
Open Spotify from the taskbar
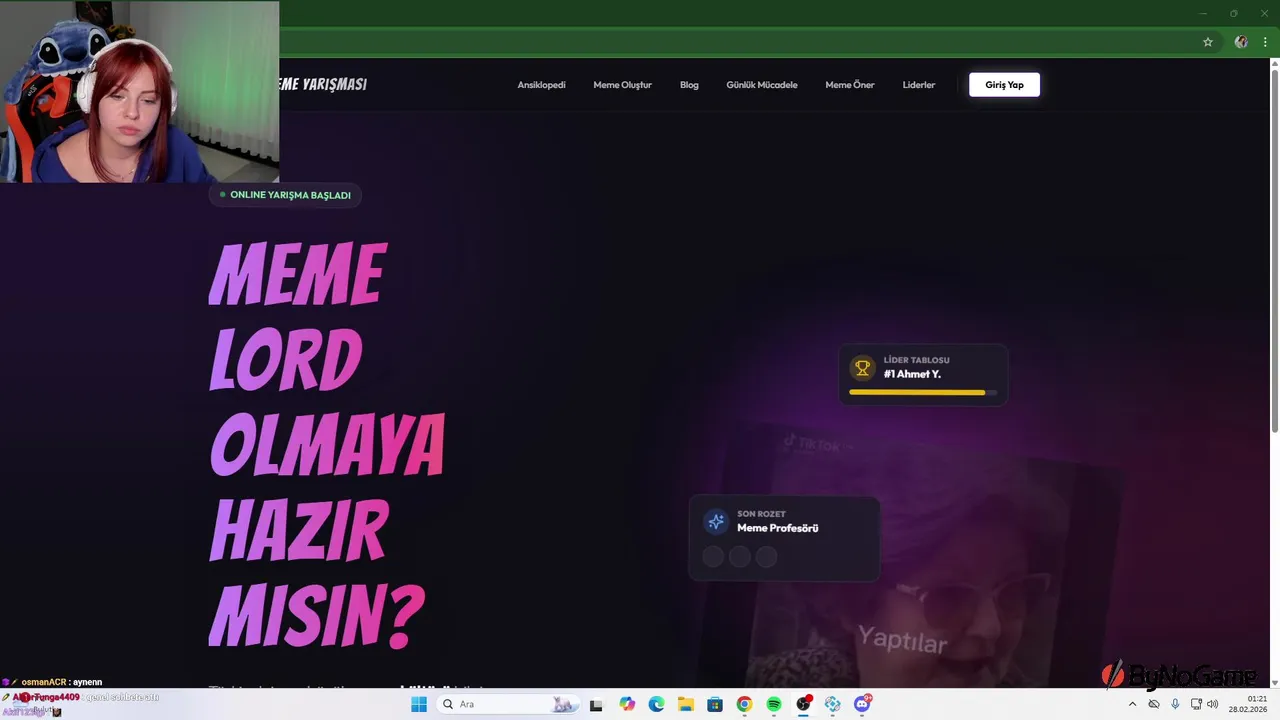point(774,704)
